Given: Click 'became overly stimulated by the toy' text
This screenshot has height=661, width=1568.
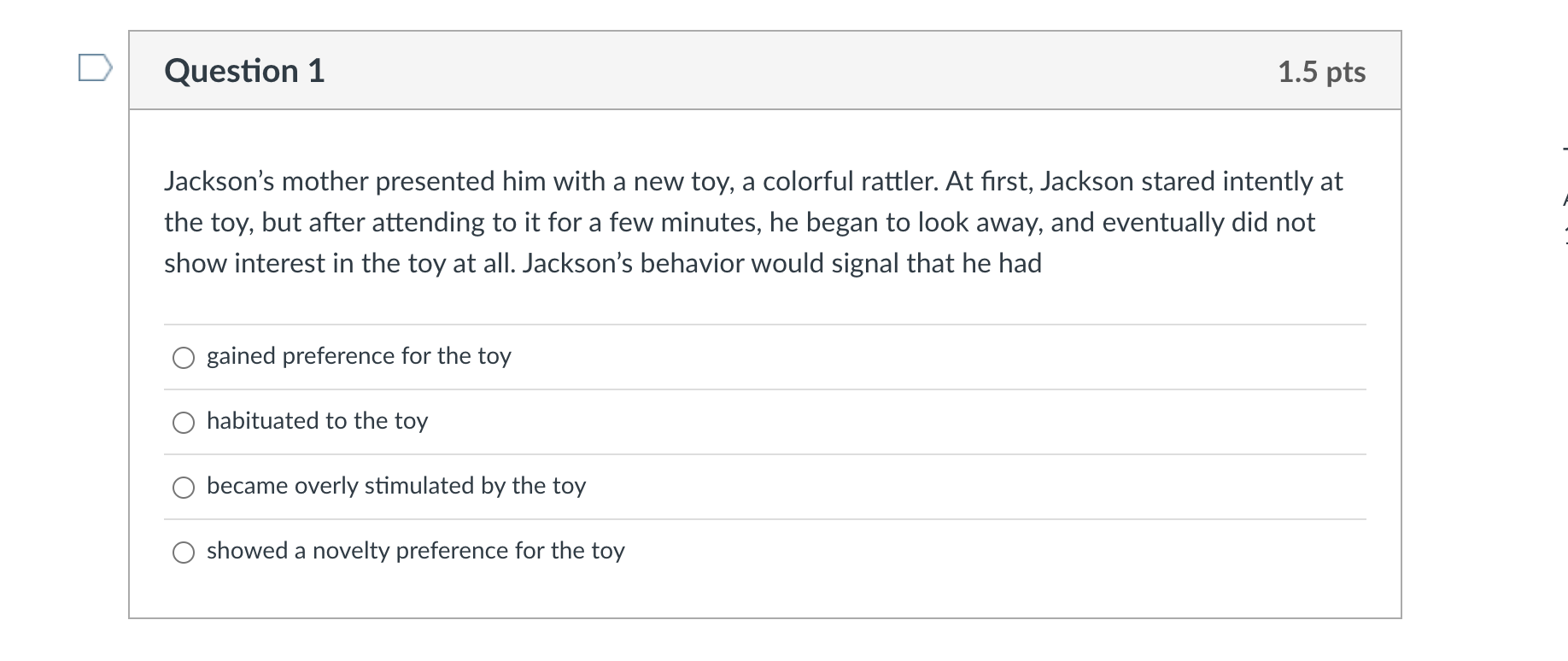Looking at the screenshot, I should [x=396, y=486].
